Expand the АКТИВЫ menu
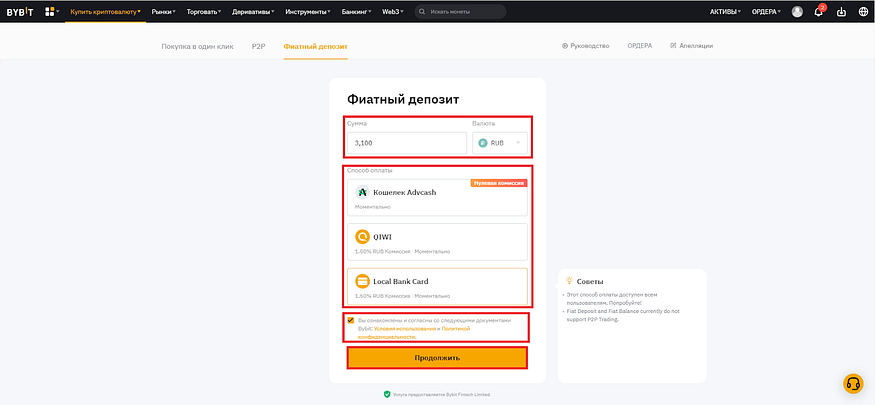Screen dimensions: 875x405 725,12
